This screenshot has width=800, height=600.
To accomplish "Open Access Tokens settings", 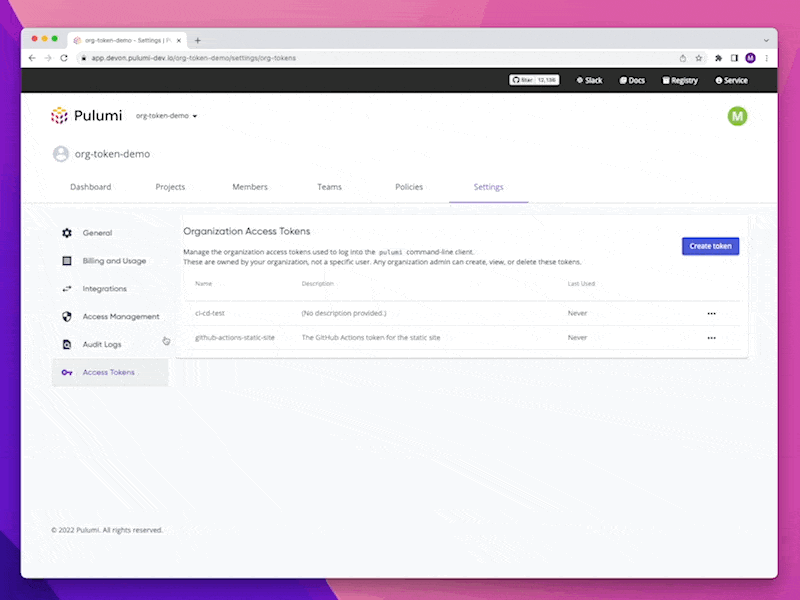I will [110, 372].
